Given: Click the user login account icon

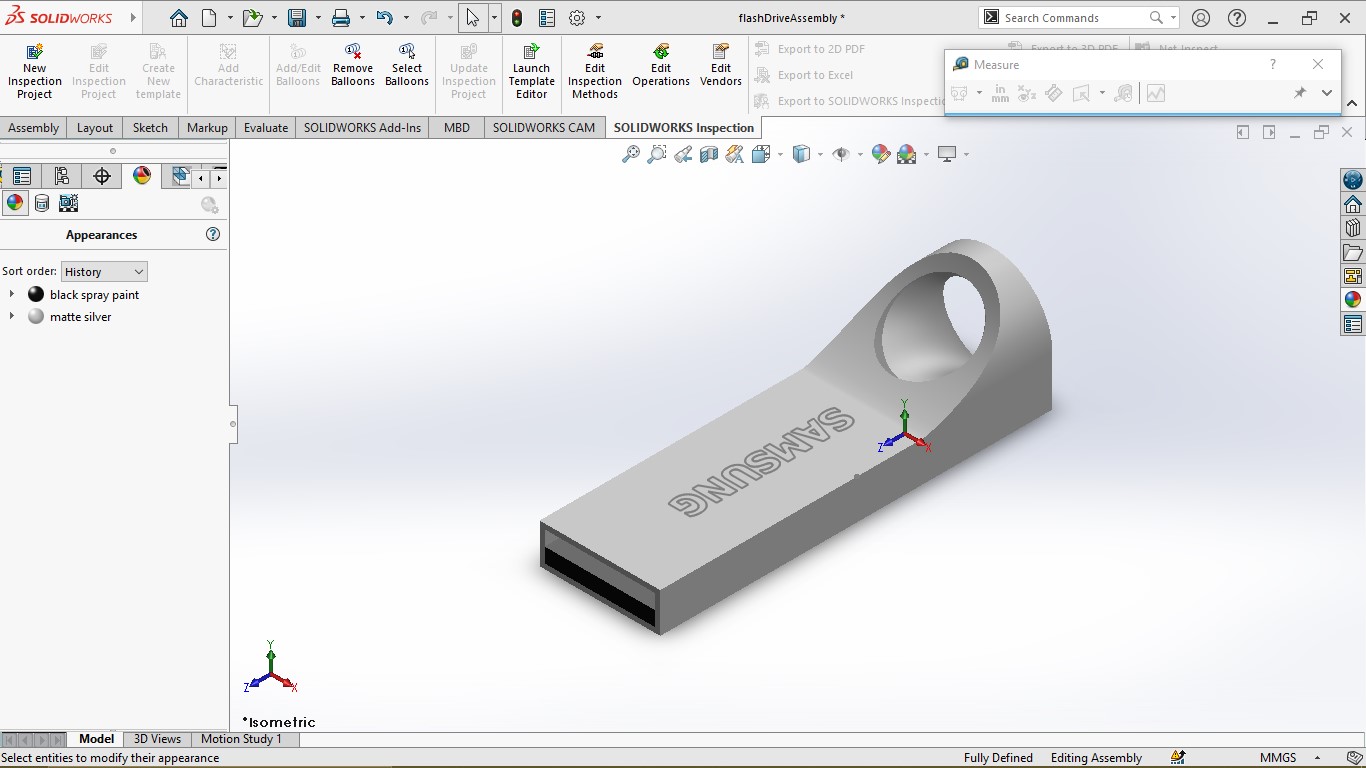Looking at the screenshot, I should coord(1201,18).
